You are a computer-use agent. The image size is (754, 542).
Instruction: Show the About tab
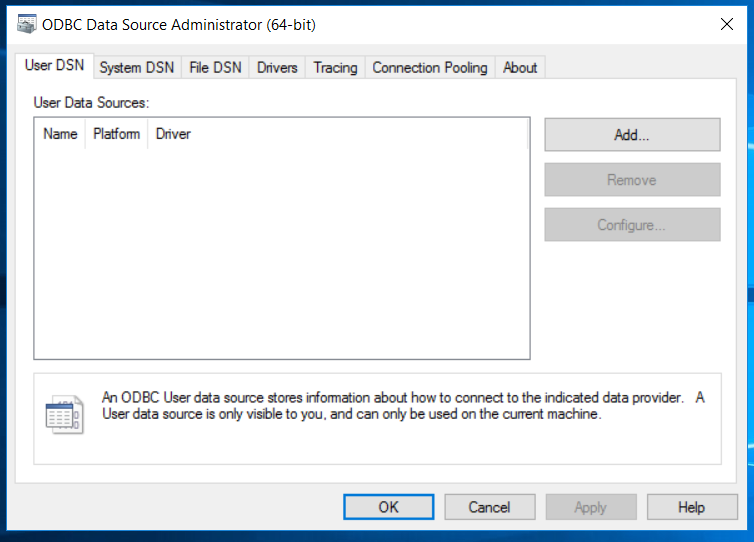[520, 68]
